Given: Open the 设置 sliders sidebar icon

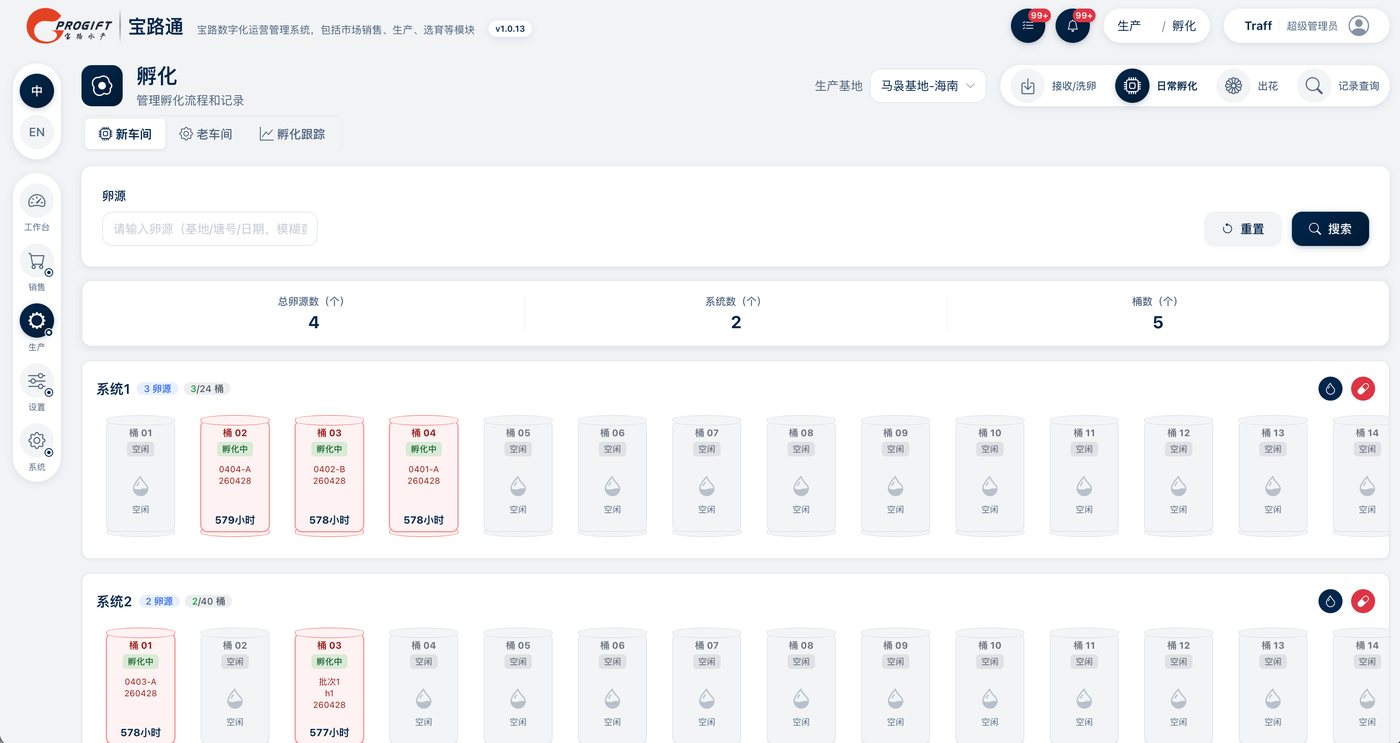Looking at the screenshot, I should [x=37, y=381].
